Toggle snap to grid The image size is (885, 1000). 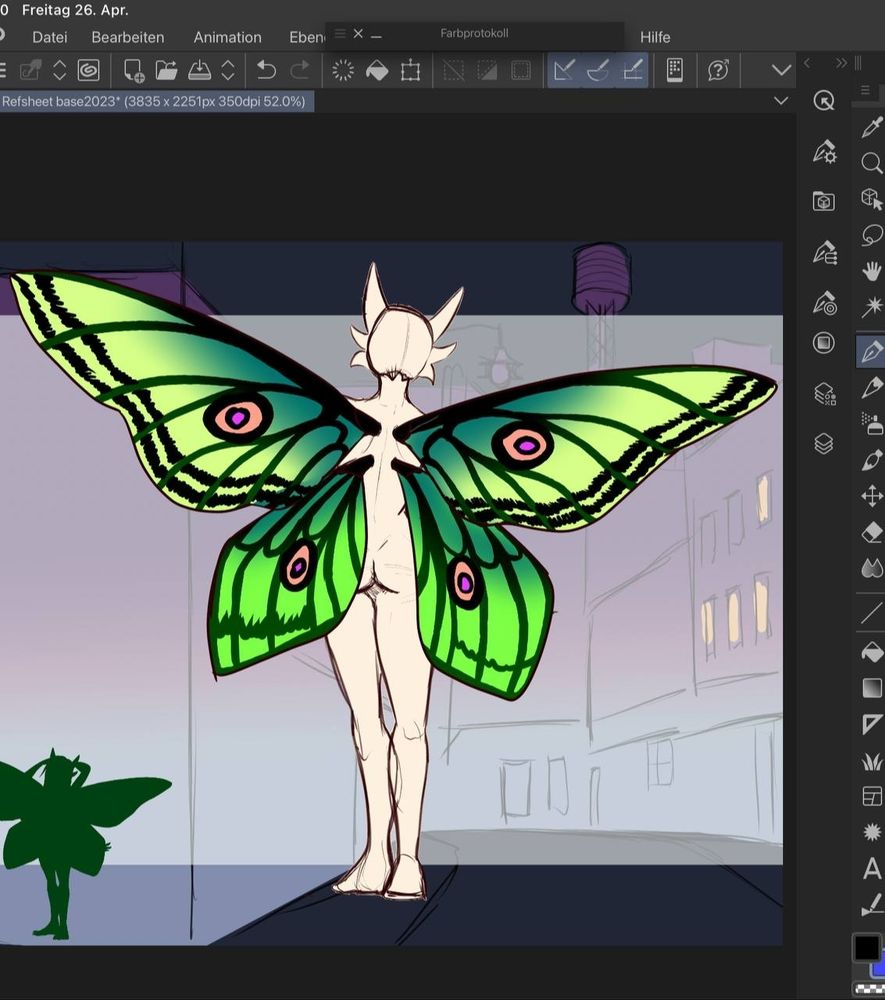(632, 70)
